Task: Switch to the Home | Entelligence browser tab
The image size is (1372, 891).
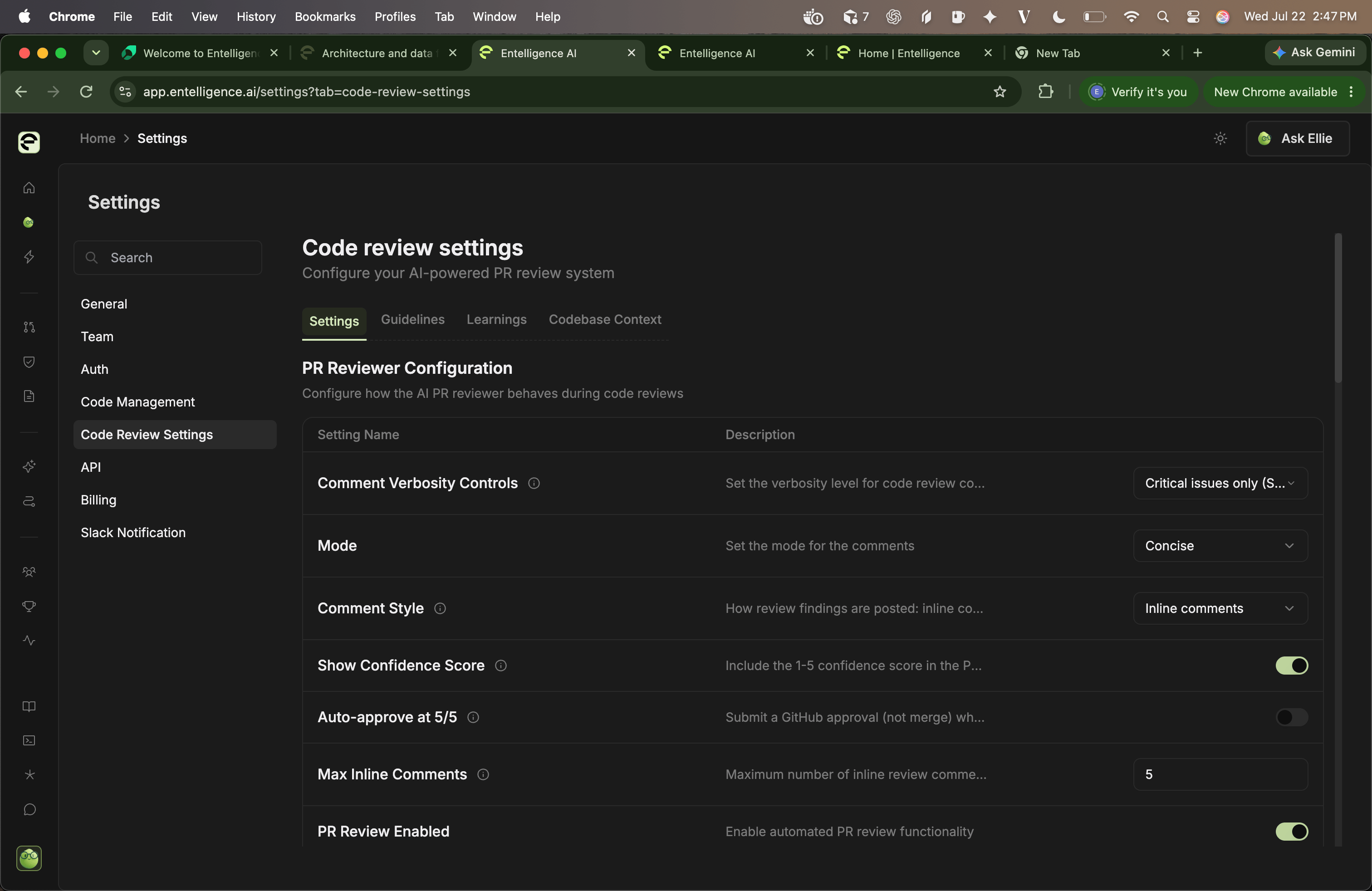Action: pos(913,53)
